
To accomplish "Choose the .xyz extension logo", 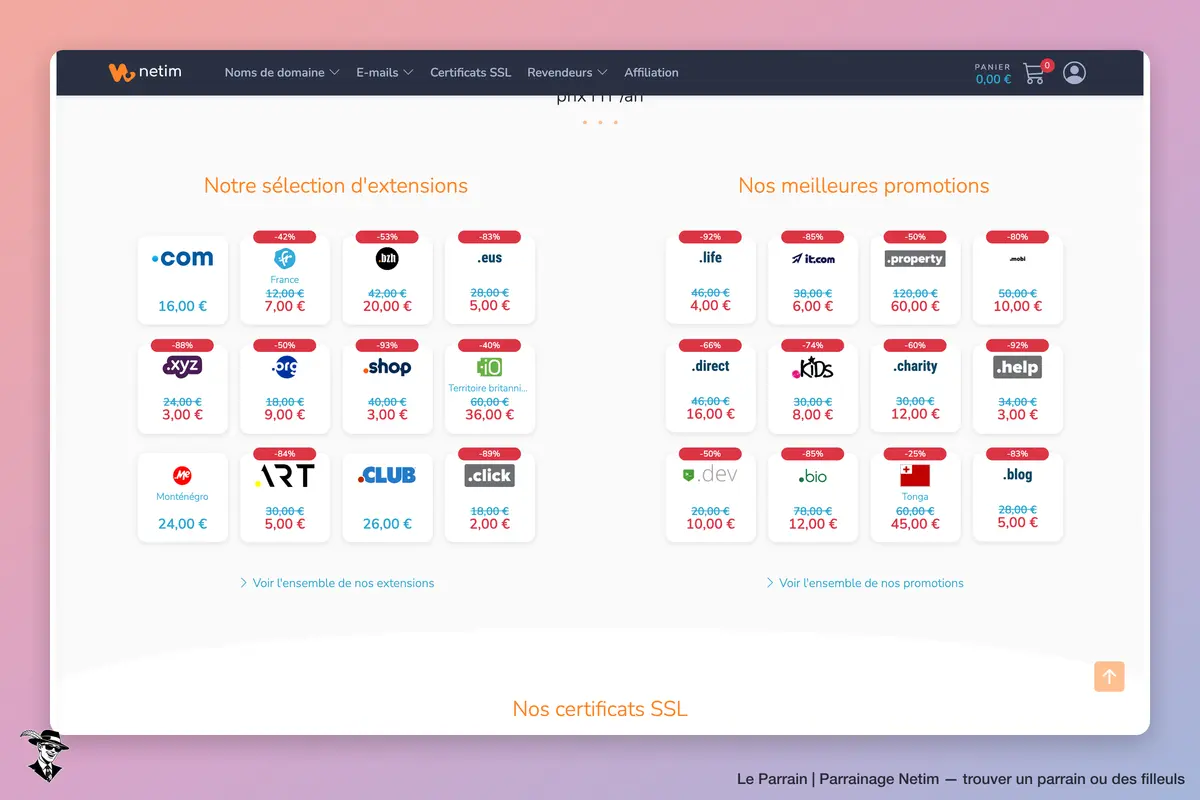I will pyautogui.click(x=182, y=366).
